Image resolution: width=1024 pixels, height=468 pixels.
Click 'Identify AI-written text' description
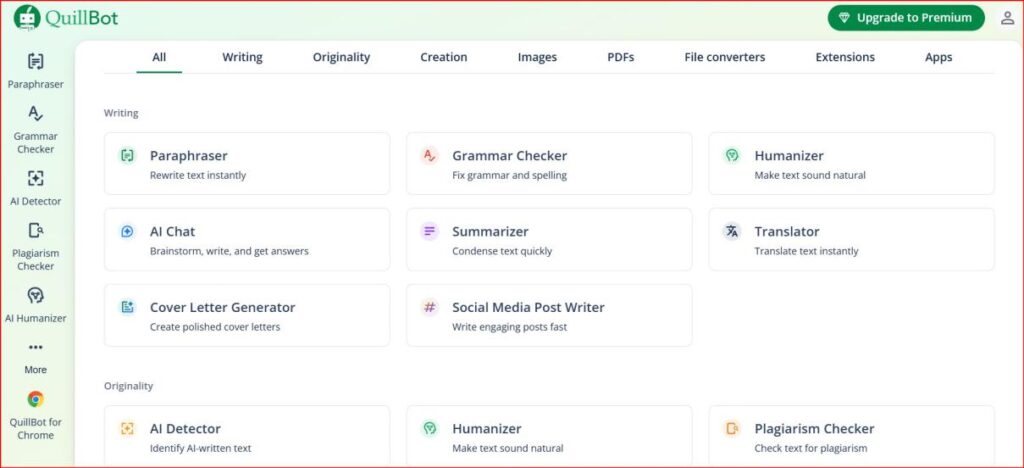pyautogui.click(x=200, y=448)
